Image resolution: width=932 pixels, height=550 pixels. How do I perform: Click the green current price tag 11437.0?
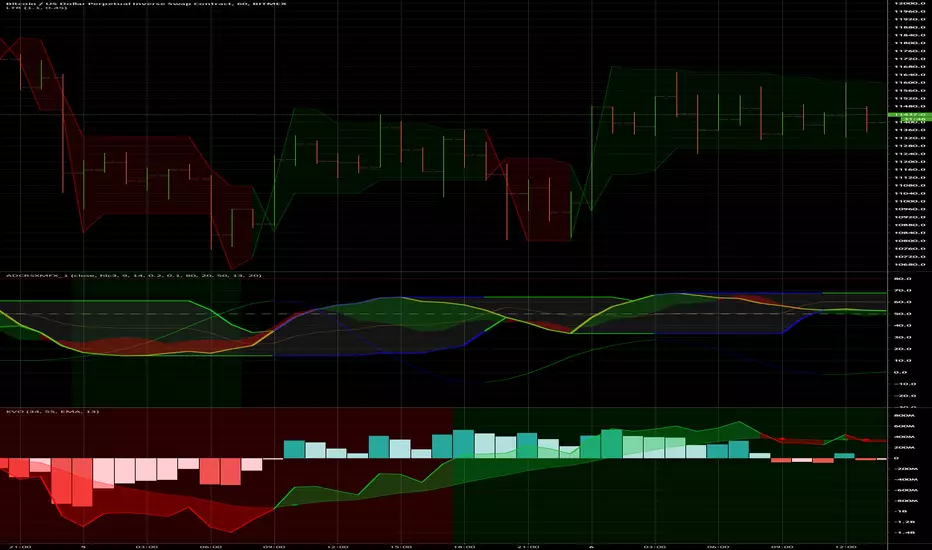(909, 114)
